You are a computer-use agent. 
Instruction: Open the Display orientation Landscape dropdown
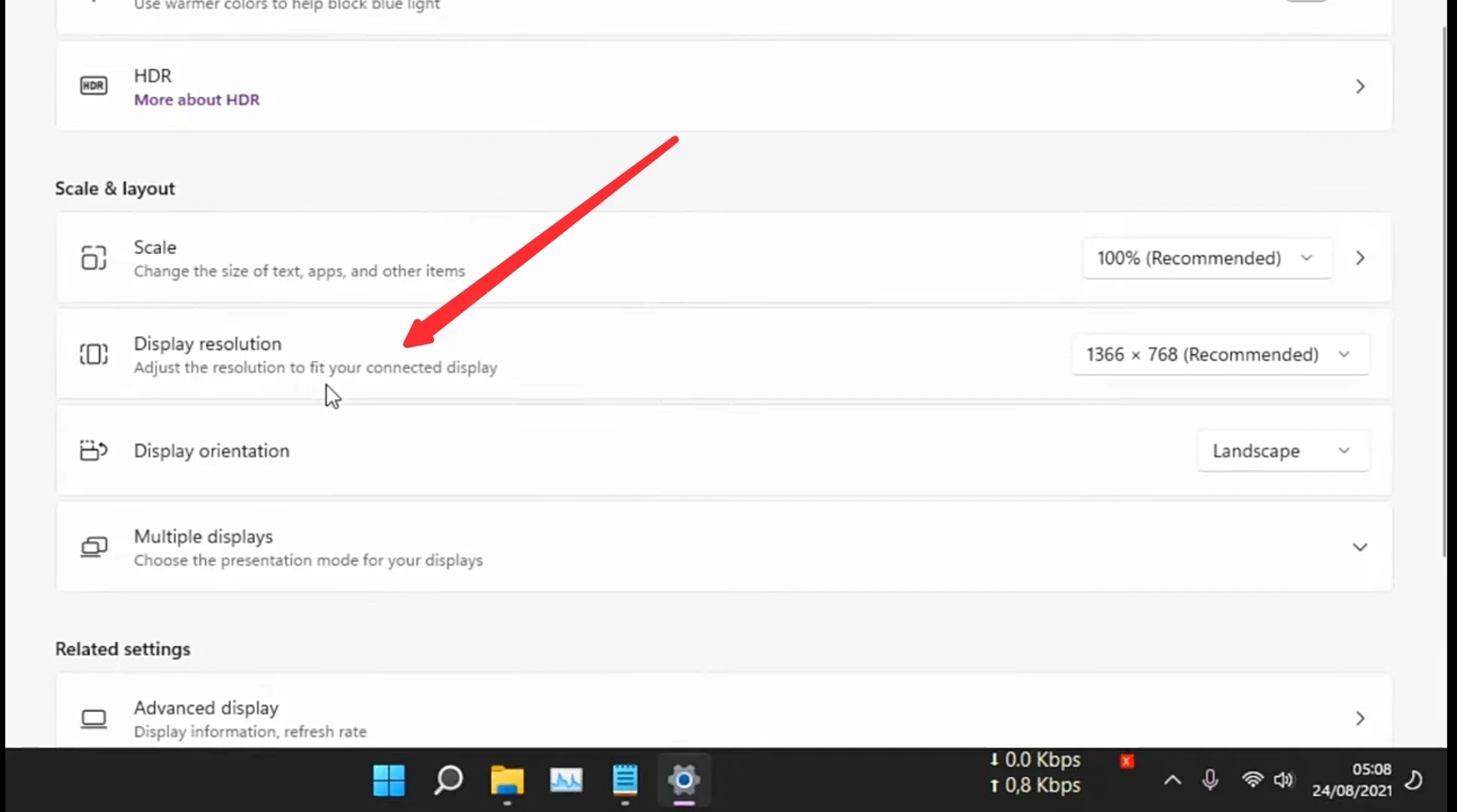point(1283,450)
